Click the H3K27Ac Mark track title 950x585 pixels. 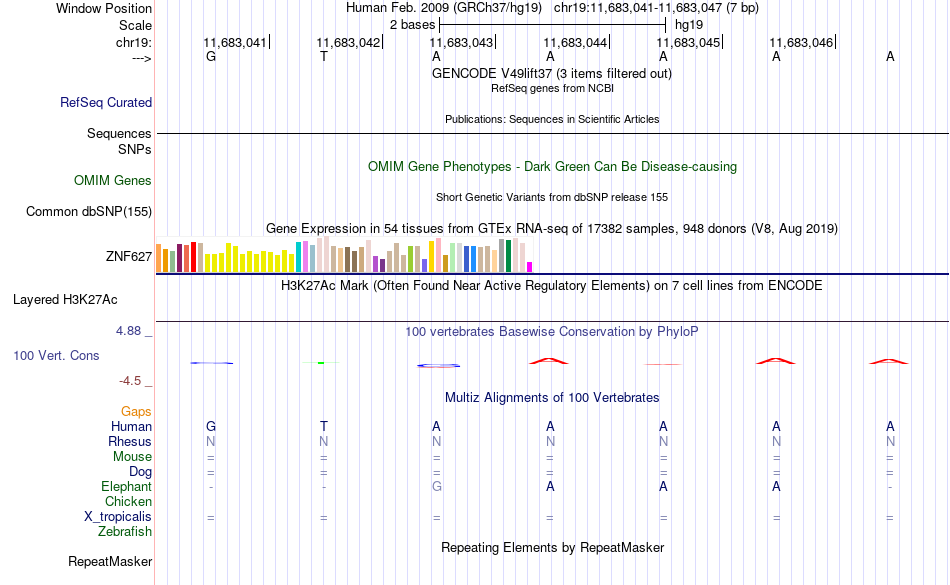(x=552, y=286)
